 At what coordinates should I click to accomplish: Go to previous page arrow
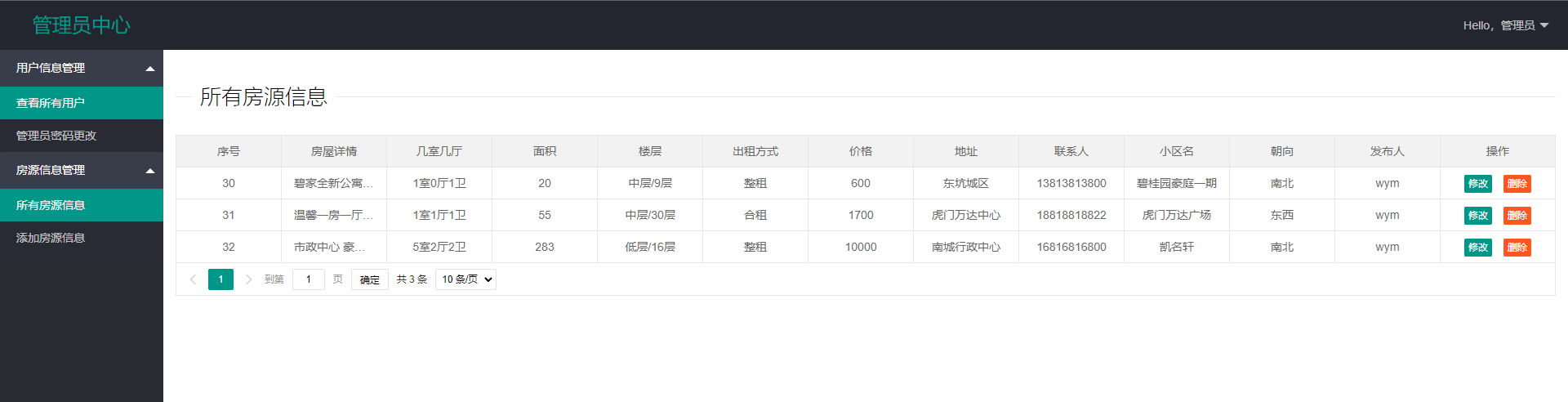tap(194, 279)
